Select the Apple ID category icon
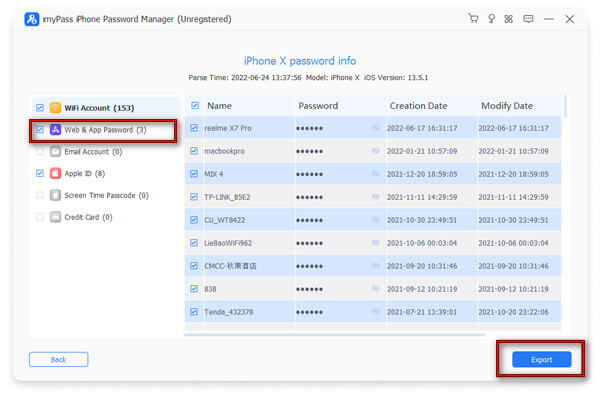 [55, 173]
